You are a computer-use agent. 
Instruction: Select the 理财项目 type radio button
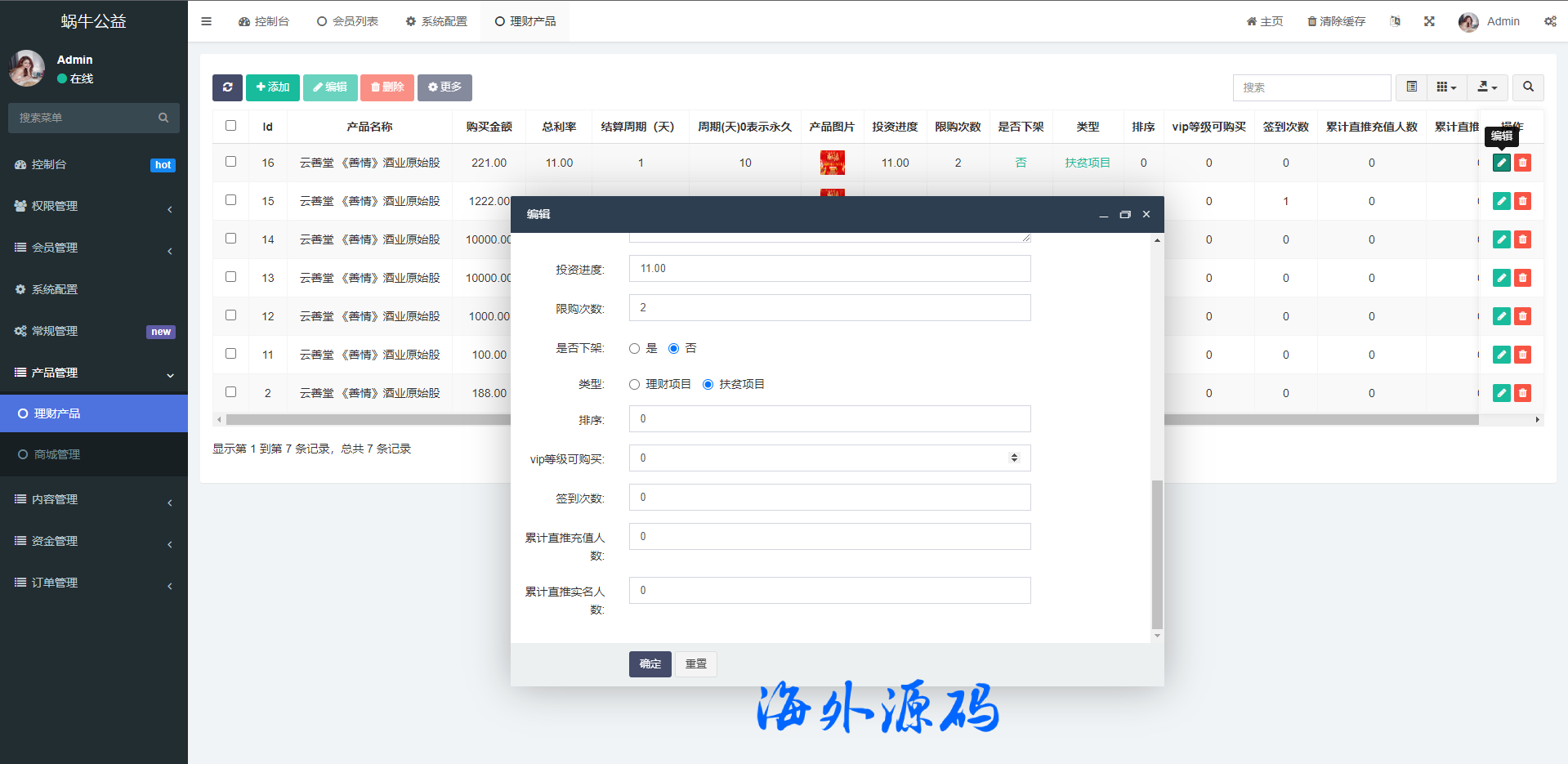pyautogui.click(x=634, y=385)
